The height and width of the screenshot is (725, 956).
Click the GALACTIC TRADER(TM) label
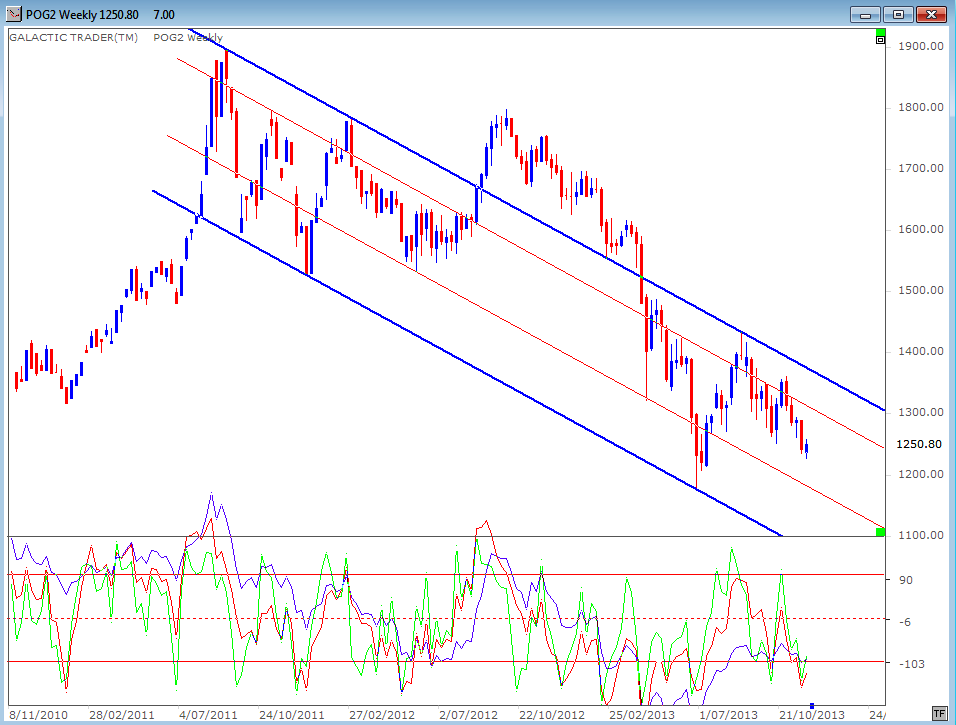(74, 38)
